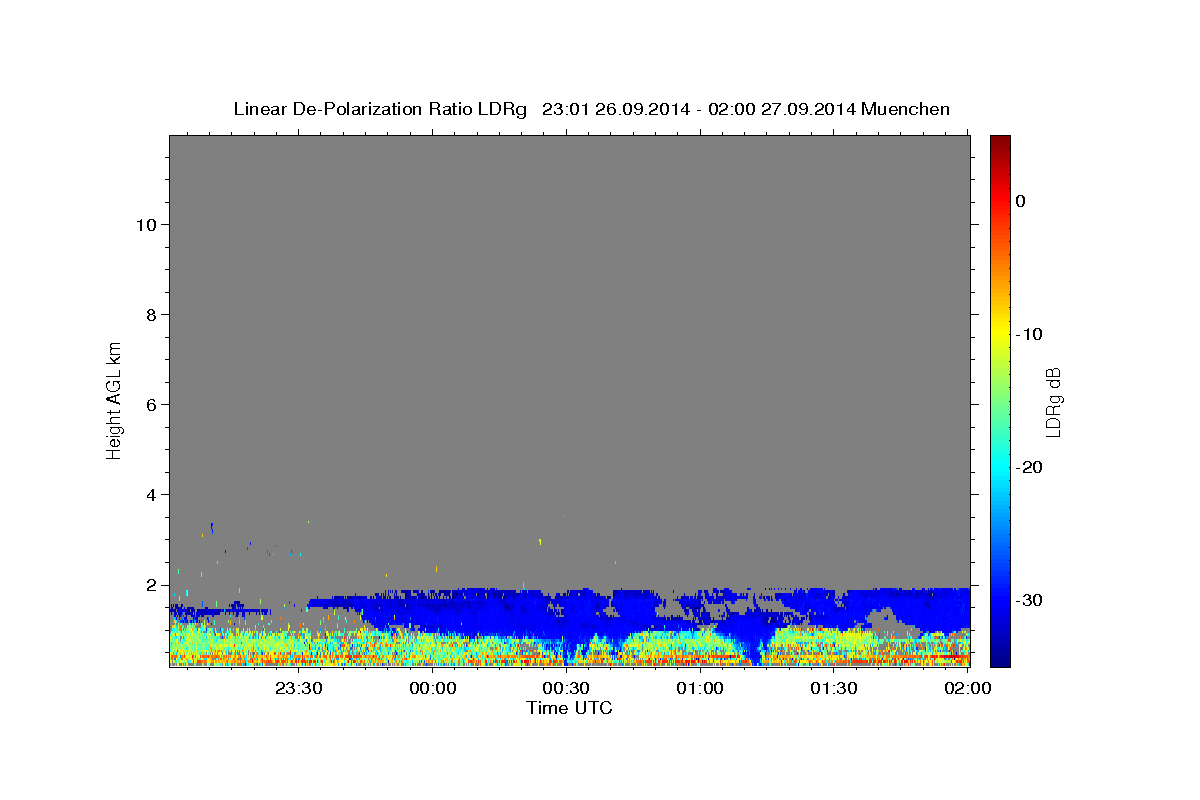
Task: Click the '01:00' time tick label
Action: (x=700, y=688)
